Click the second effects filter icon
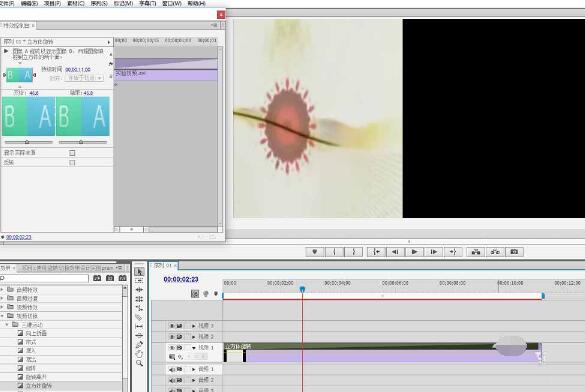Image resolution: width=585 pixels, height=392 pixels. pyautogui.click(x=110, y=278)
